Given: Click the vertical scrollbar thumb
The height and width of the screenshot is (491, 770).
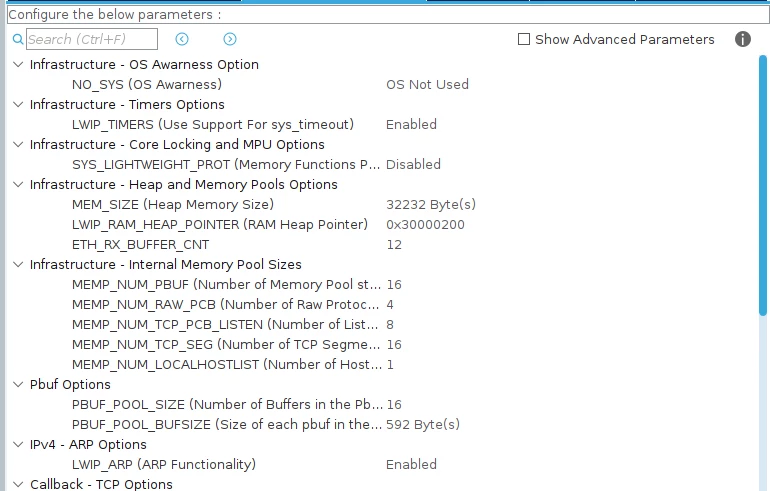Looking at the screenshot, I should tap(763, 185).
